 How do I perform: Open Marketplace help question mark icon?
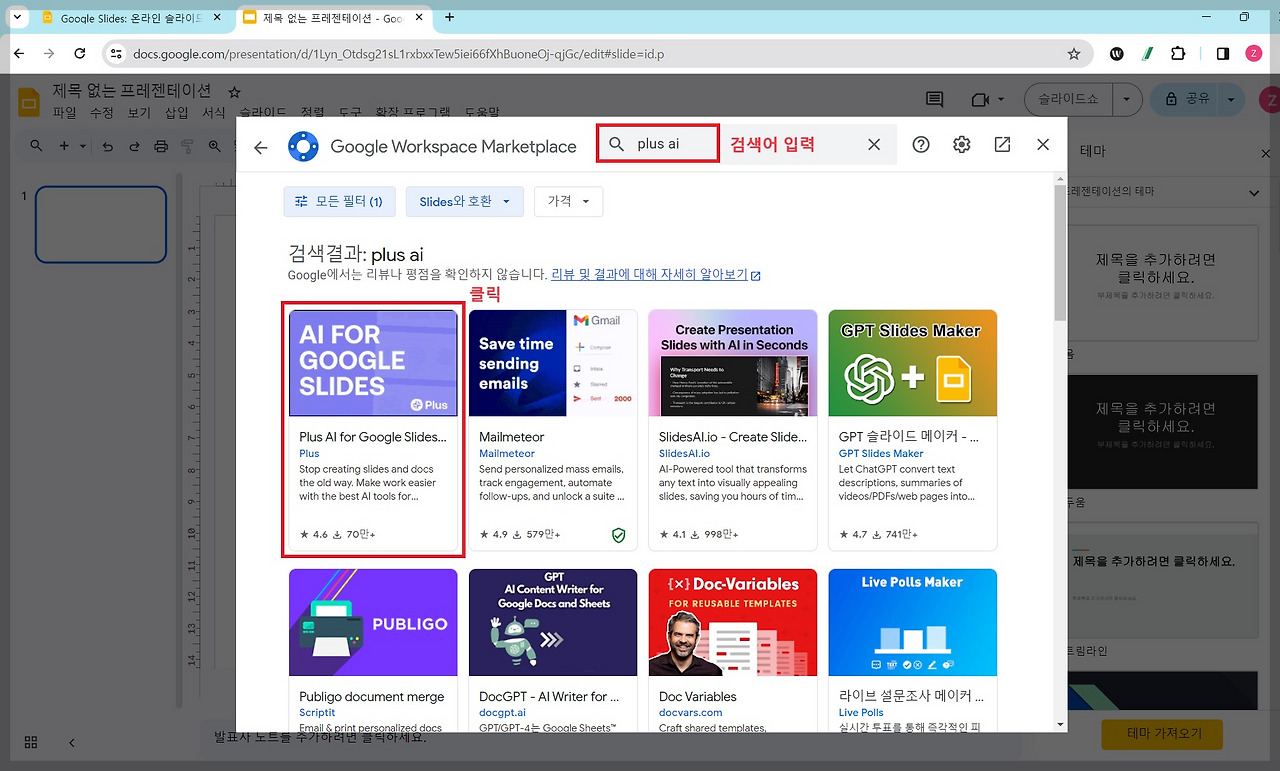(921, 145)
